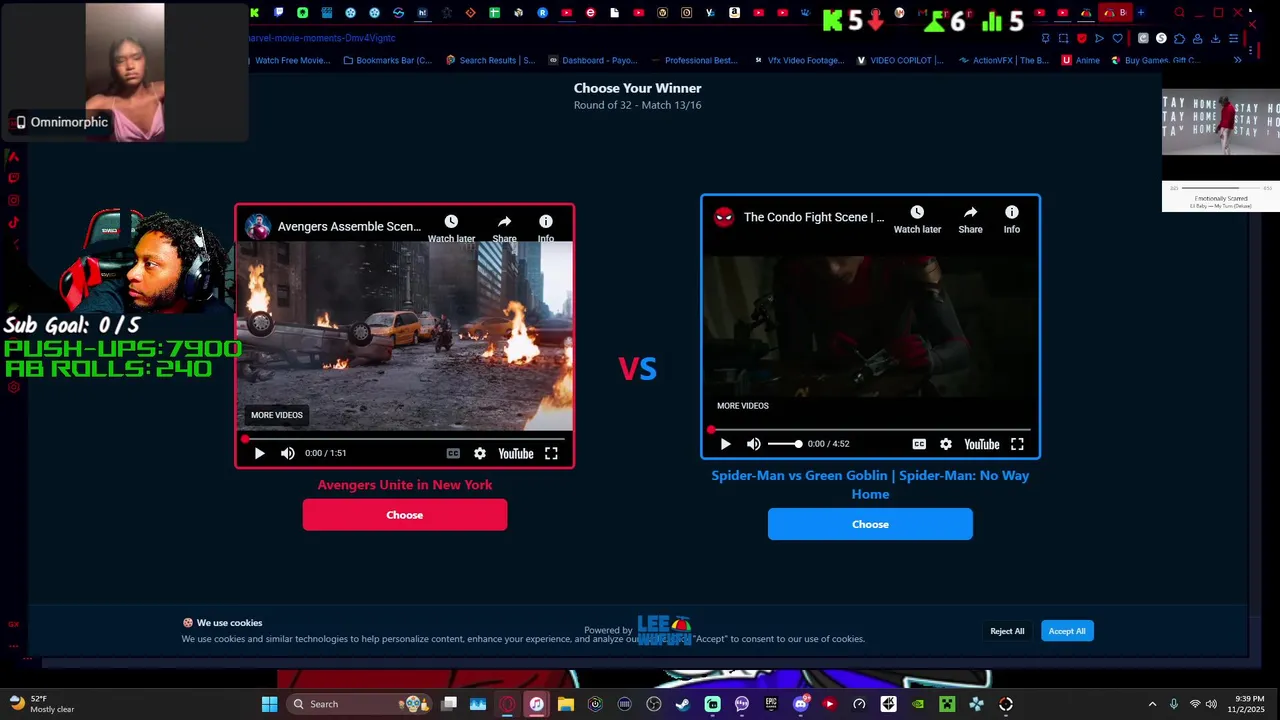Choose Avengers Unite in New York
This screenshot has width=1280, height=720.
click(x=405, y=515)
